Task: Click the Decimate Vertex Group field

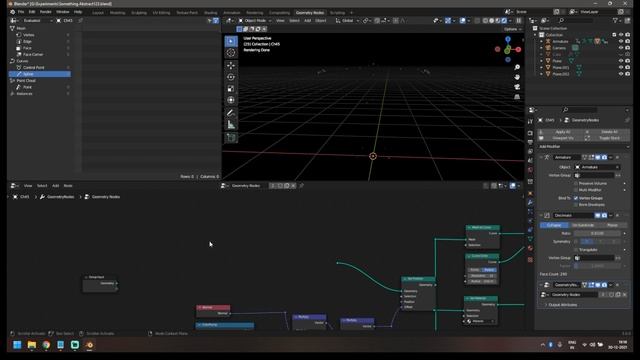Action: point(594,258)
